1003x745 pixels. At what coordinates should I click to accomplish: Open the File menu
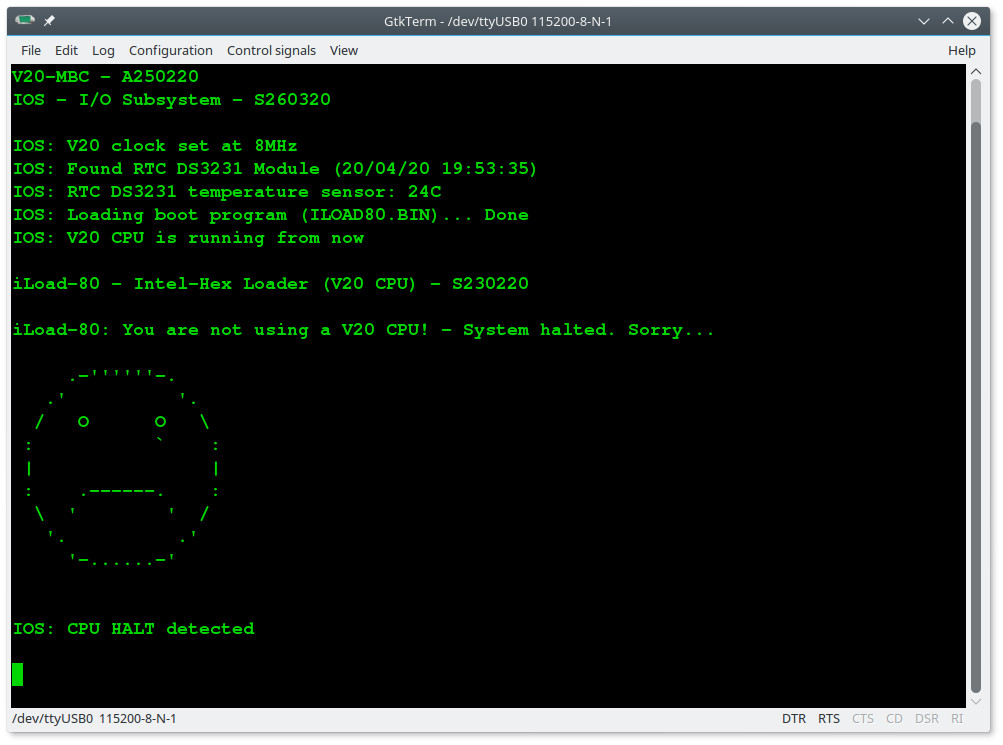[31, 51]
